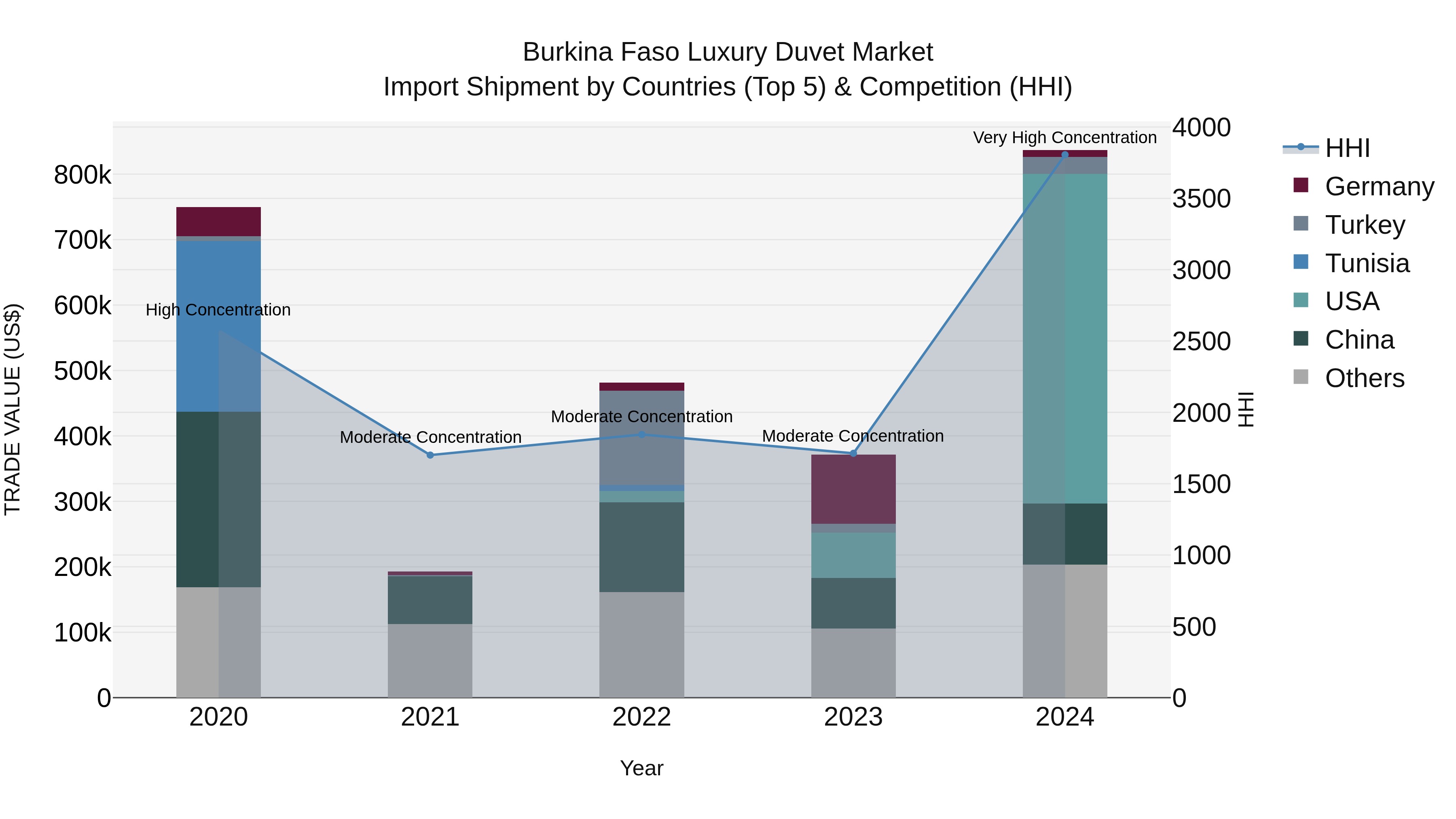
Task: Click the 'Very High Concentration' annotation
Action: click(1065, 138)
